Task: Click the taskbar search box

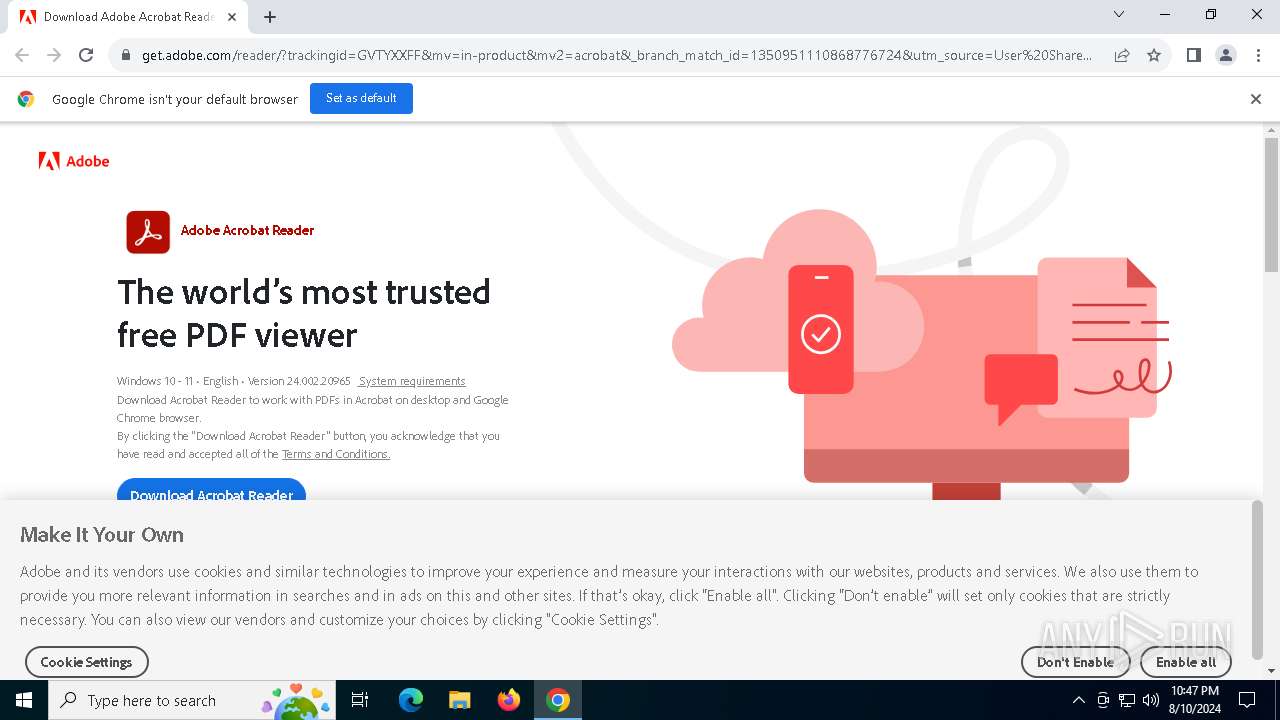Action: pyautogui.click(x=190, y=700)
